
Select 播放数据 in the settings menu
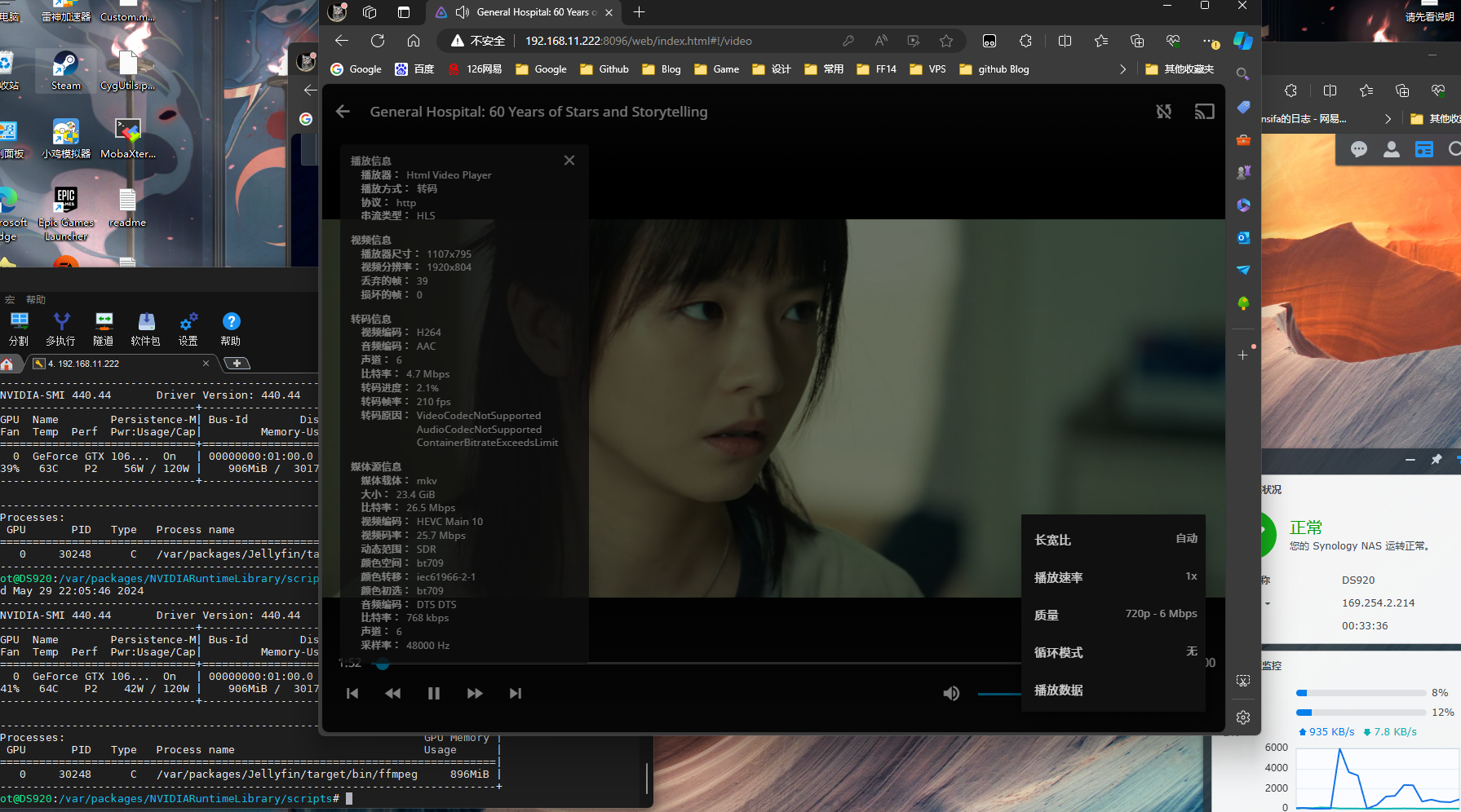coord(1113,690)
